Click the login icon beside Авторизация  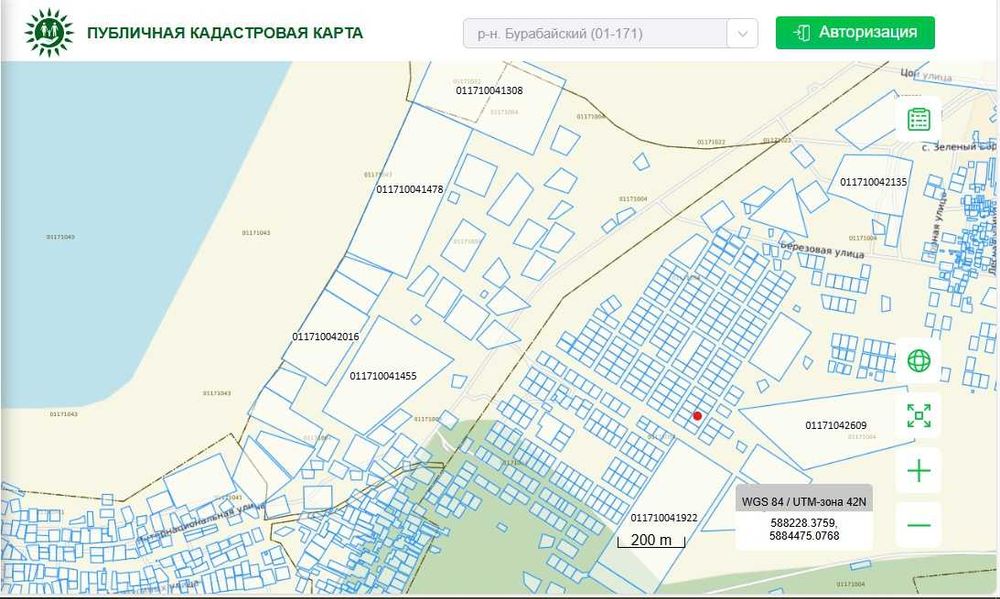click(x=802, y=33)
